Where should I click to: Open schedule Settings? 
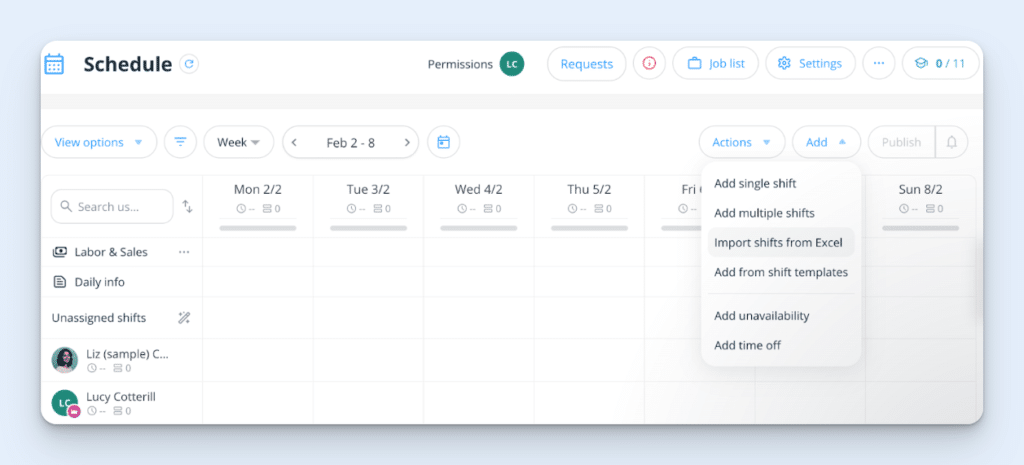810,63
